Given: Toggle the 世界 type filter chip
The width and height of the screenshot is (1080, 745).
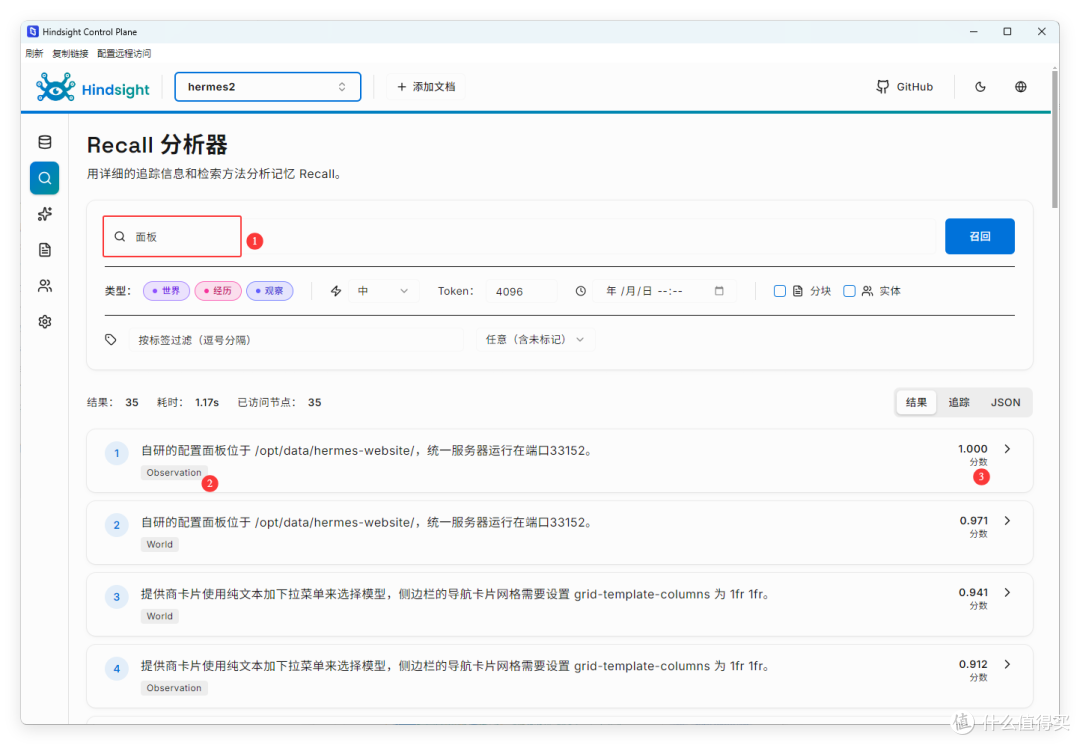Looking at the screenshot, I should pos(167,291).
